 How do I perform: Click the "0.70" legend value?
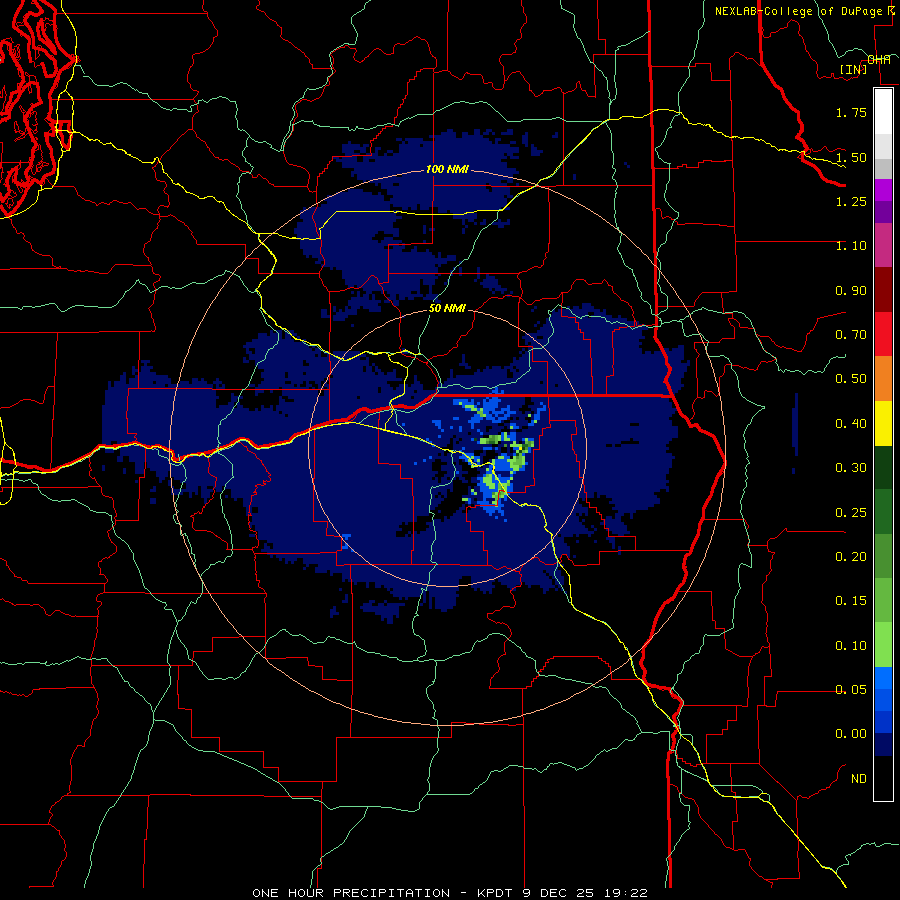pos(851,335)
